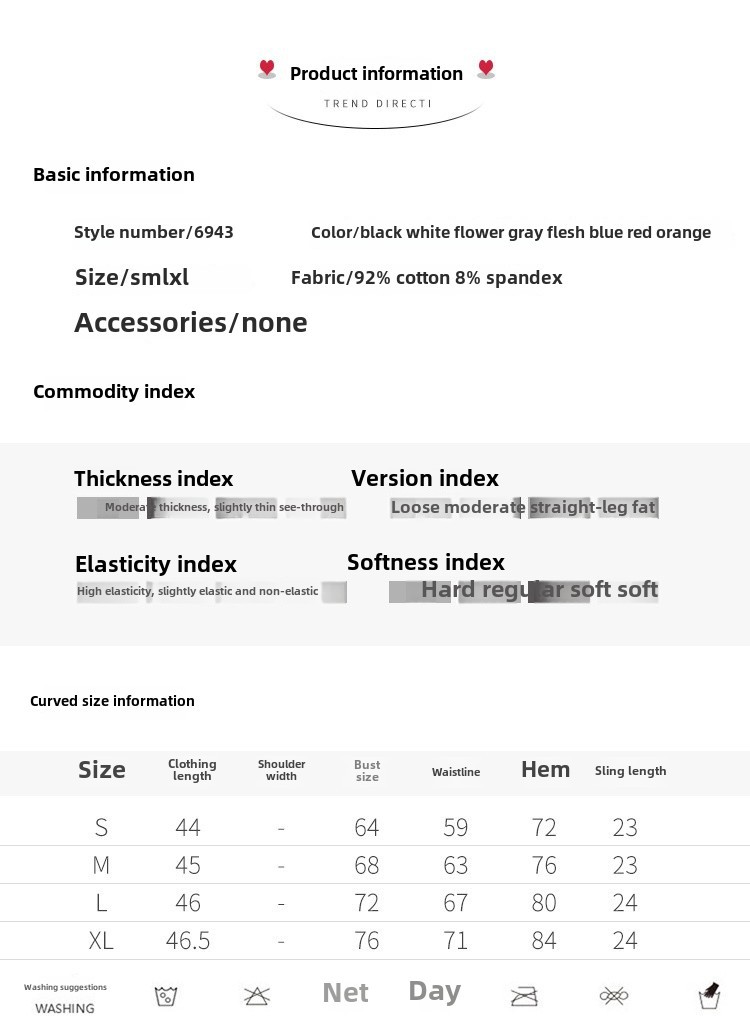The height and width of the screenshot is (1032, 750).
Task: Click the do-not-bleach triangle icon
Action: pos(257,996)
